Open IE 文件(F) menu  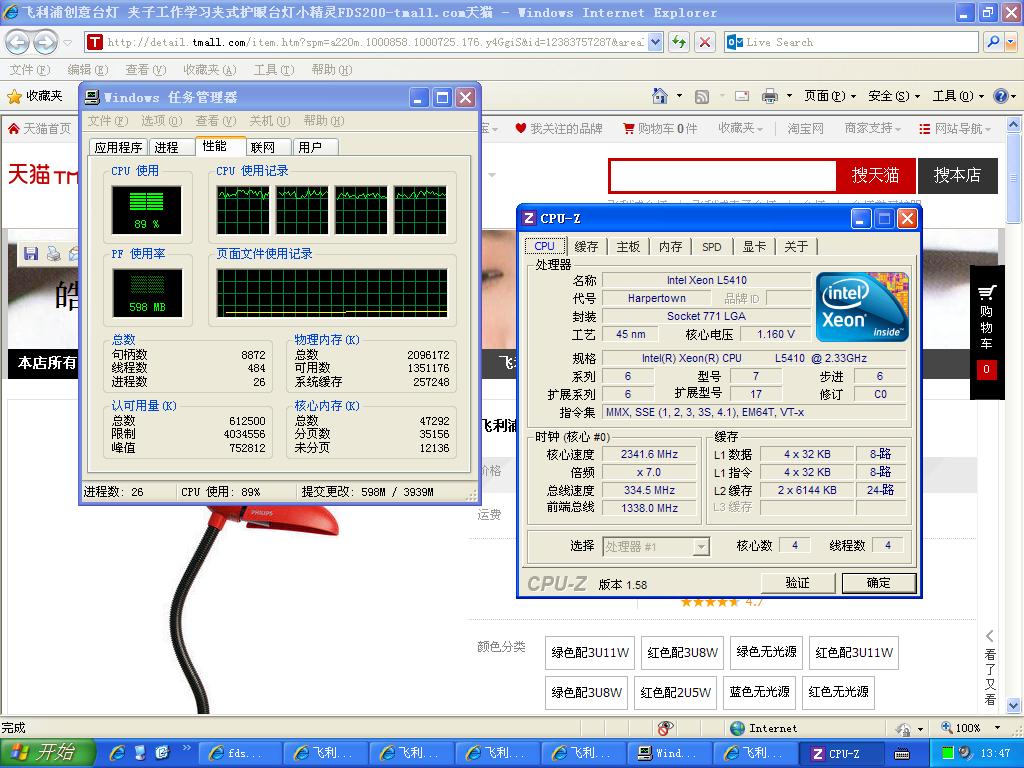(x=29, y=69)
